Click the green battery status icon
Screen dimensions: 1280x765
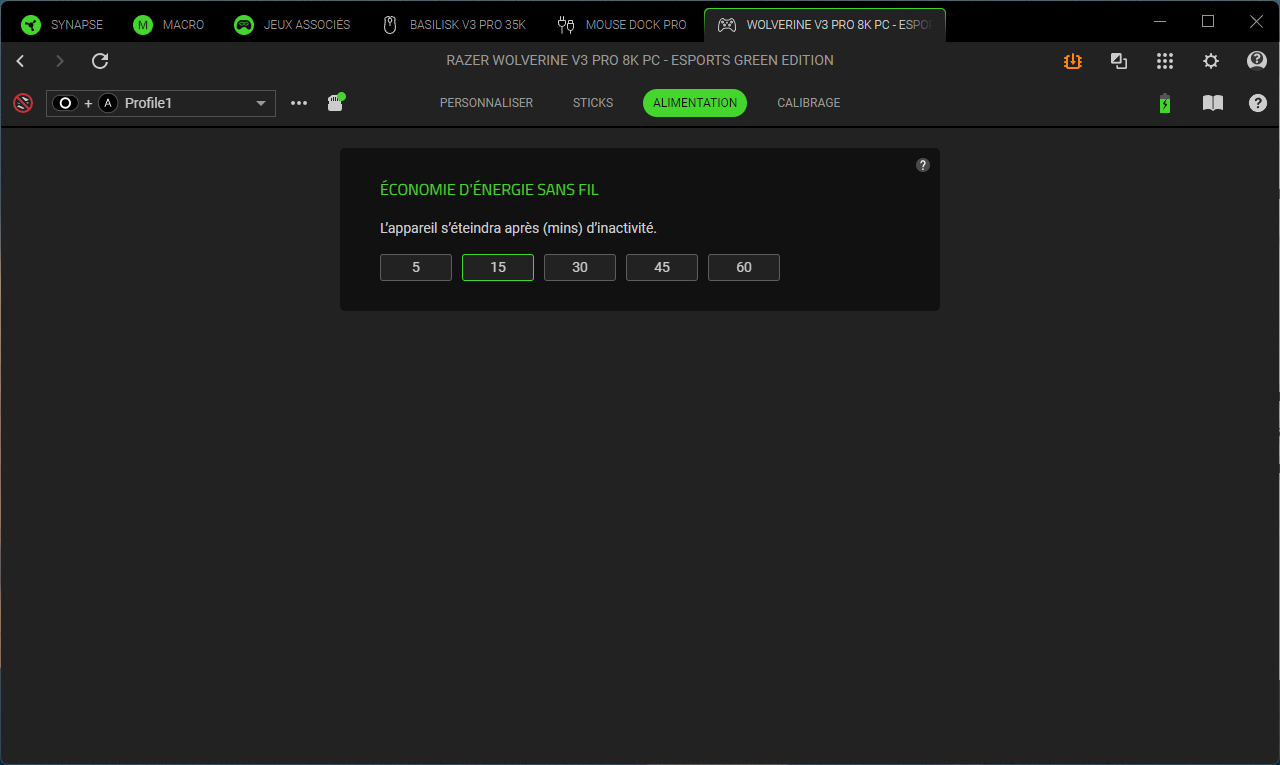[1164, 103]
